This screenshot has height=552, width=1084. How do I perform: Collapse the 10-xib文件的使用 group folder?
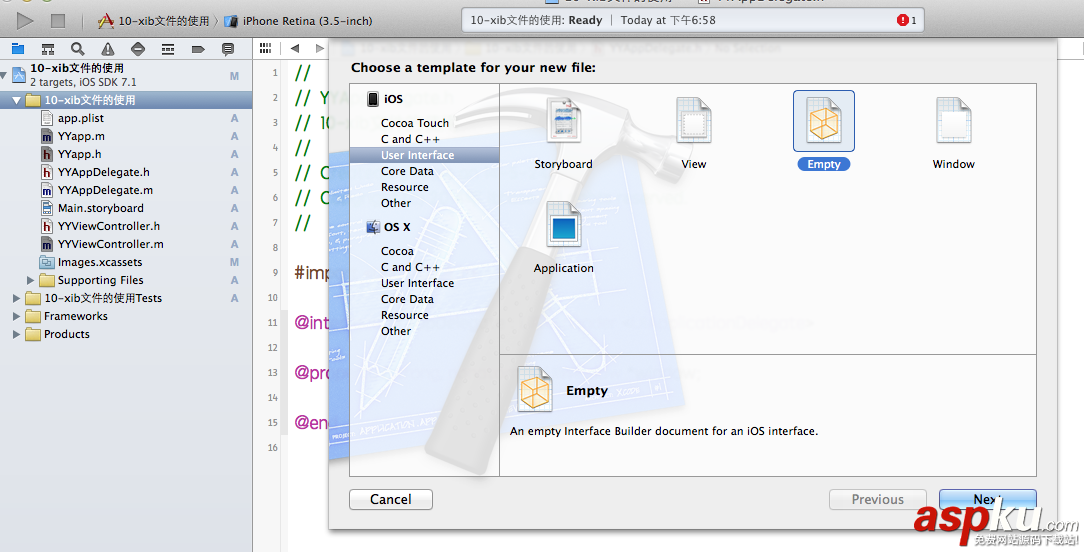click(x=16, y=100)
